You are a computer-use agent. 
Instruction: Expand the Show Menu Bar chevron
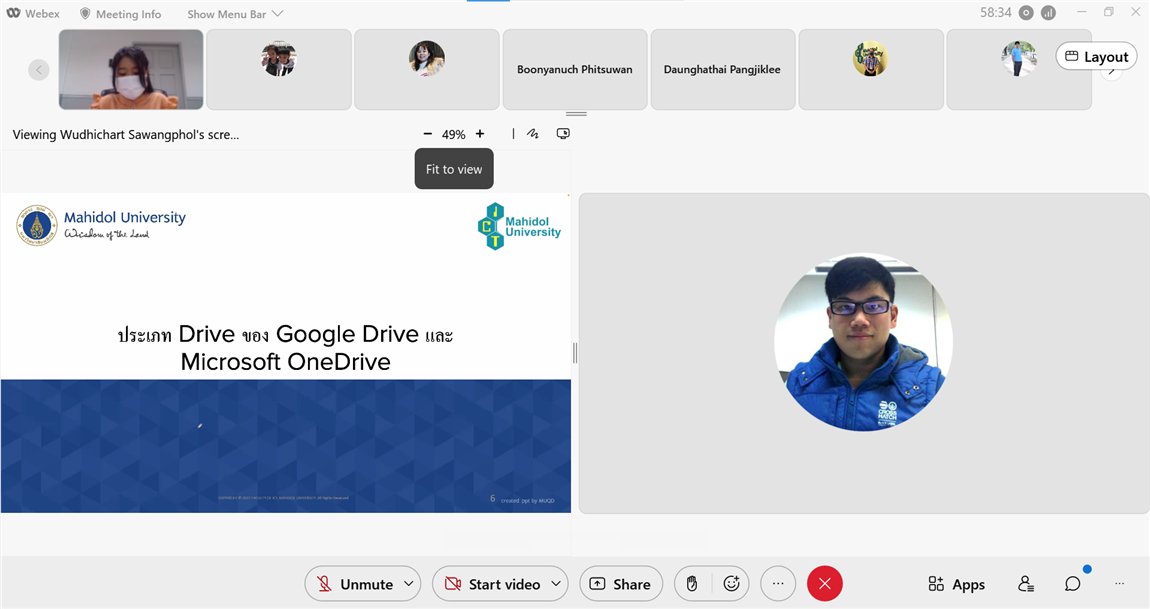click(277, 14)
